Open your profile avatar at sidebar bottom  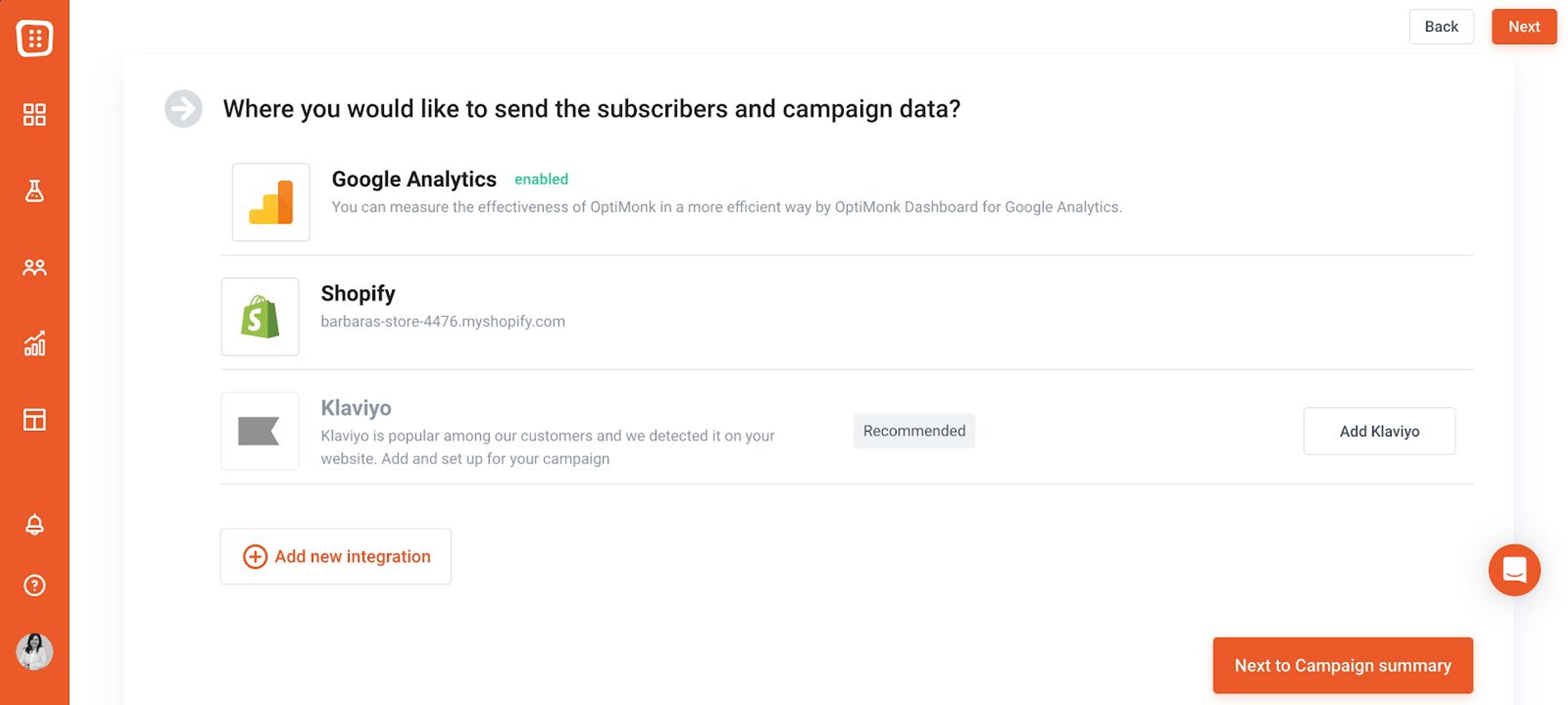pyautogui.click(x=34, y=651)
